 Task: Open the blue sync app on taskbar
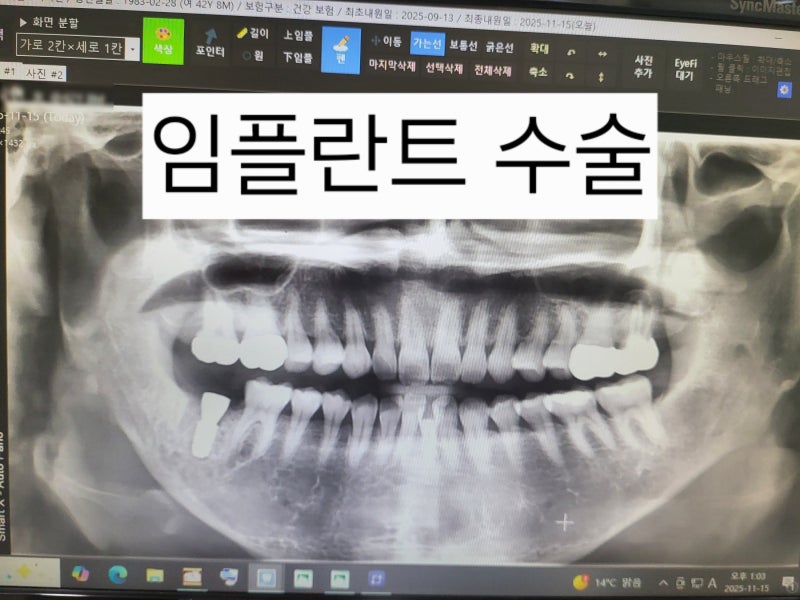click(x=376, y=580)
